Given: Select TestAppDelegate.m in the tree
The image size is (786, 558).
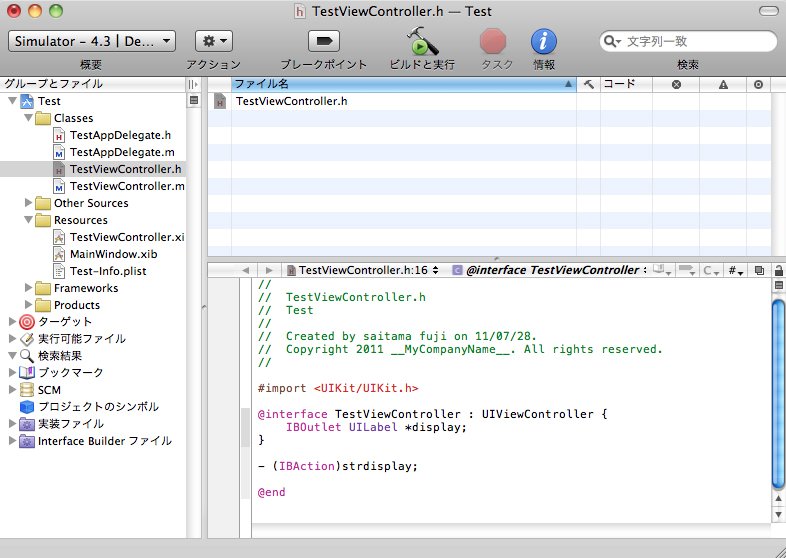Looking at the screenshot, I should [x=122, y=152].
